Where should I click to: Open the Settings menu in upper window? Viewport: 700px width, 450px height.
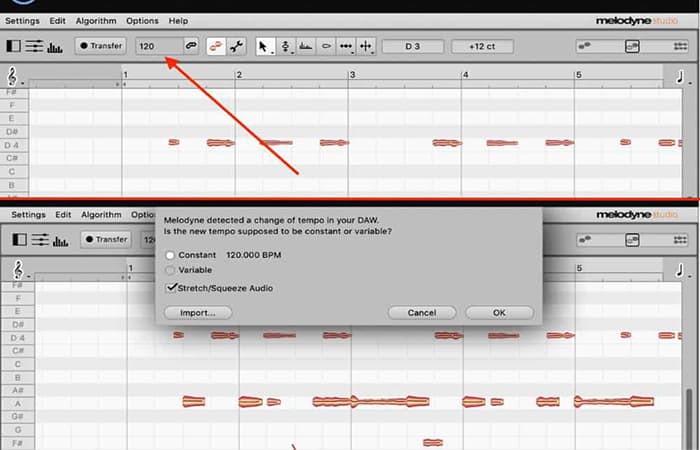(22, 21)
